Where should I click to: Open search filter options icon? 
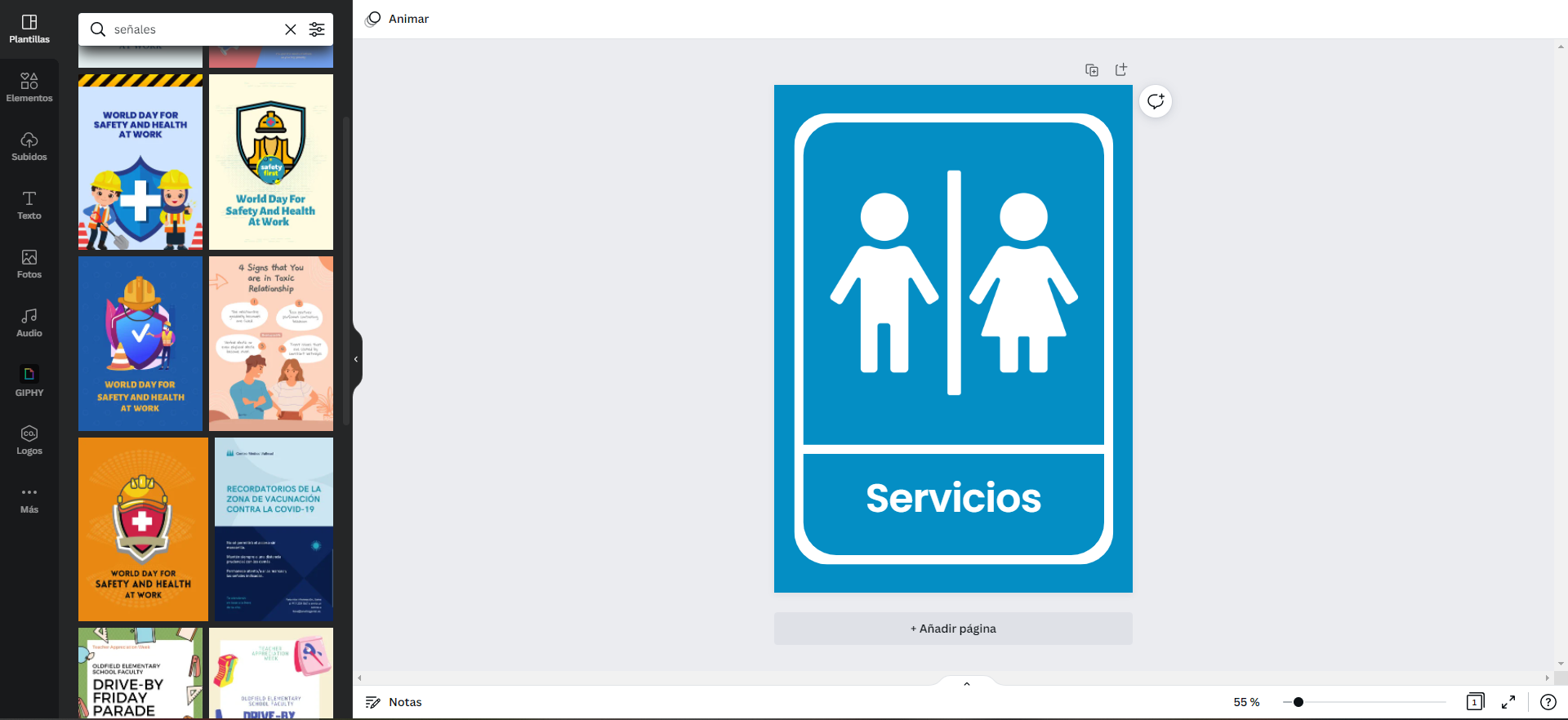point(317,29)
